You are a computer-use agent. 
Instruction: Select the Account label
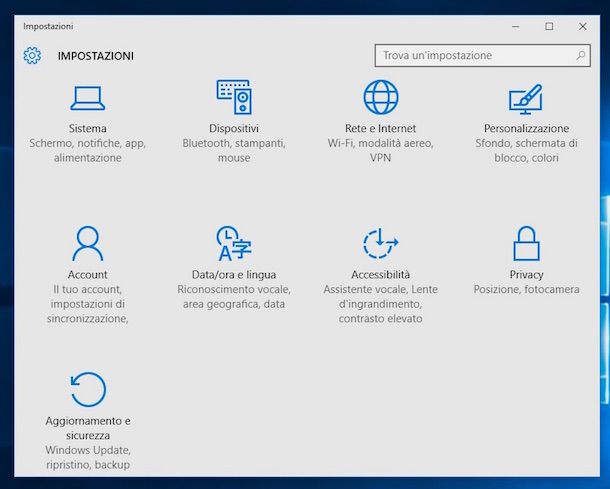[x=88, y=275]
